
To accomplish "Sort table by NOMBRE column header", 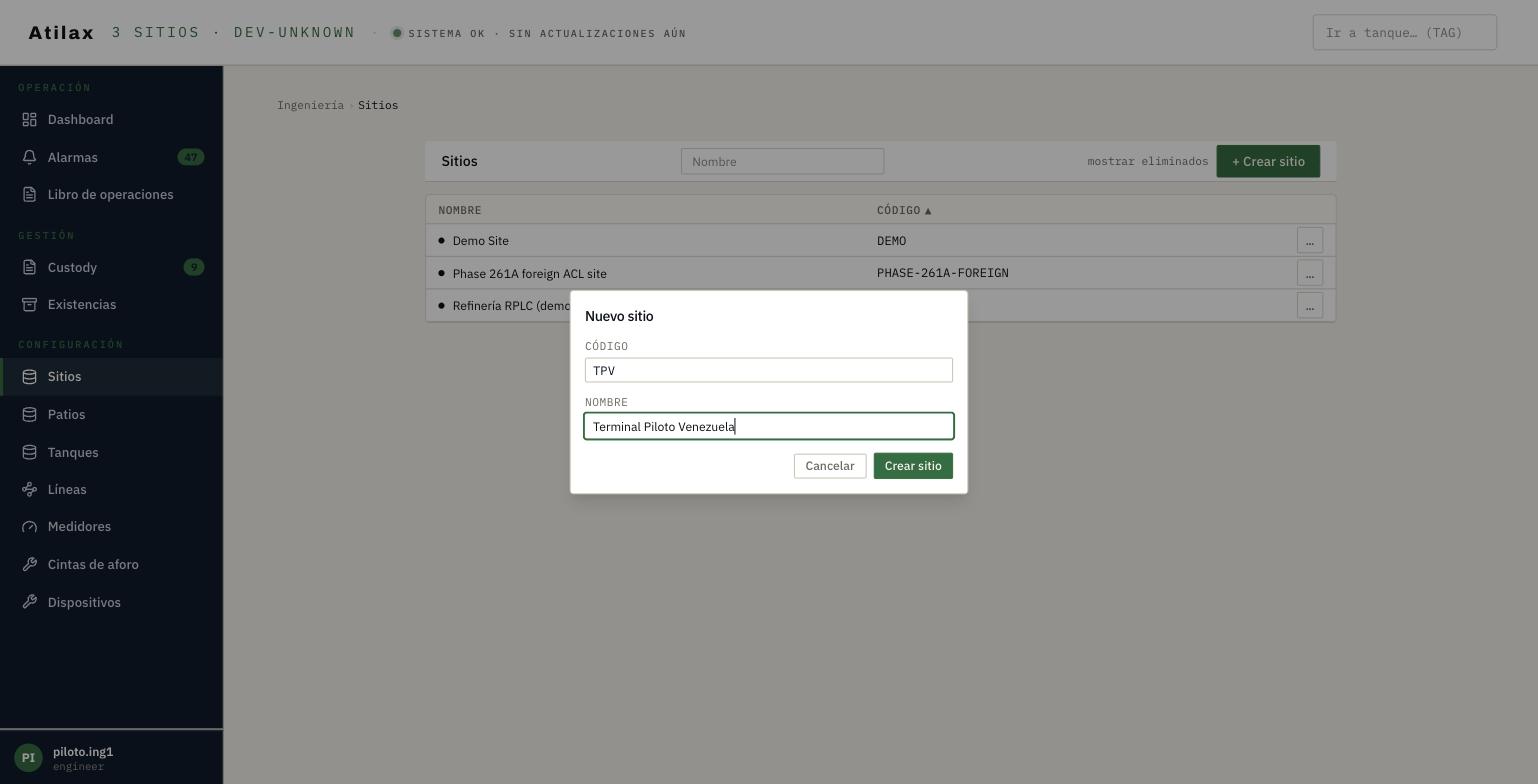I will (460, 210).
